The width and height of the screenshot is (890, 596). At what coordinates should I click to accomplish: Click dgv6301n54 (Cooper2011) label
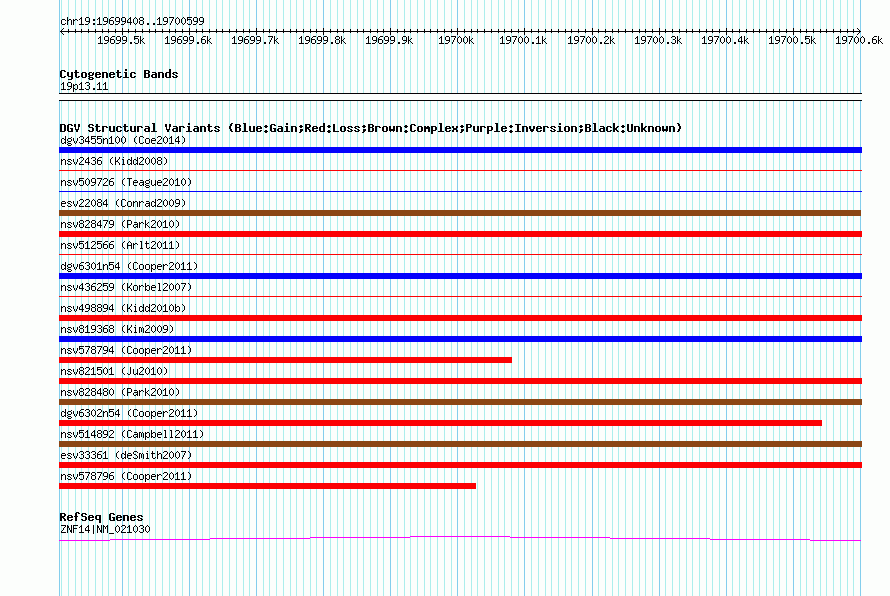[x=129, y=266]
